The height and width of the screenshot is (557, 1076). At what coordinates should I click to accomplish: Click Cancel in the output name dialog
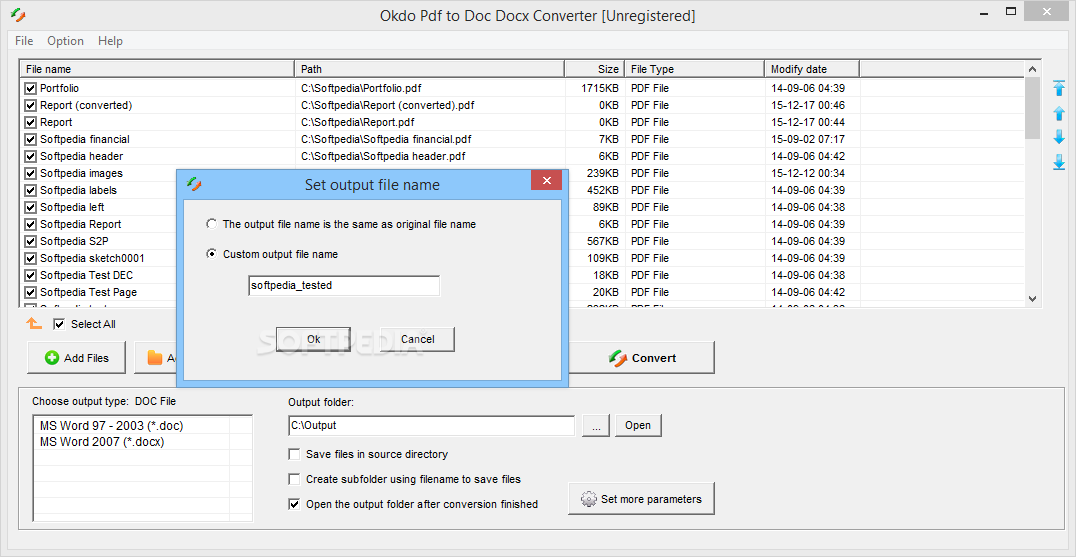coord(417,339)
